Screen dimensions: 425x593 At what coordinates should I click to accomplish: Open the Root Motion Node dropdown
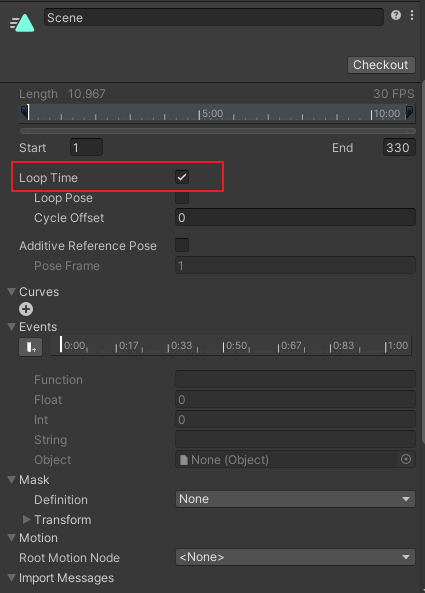click(295, 557)
